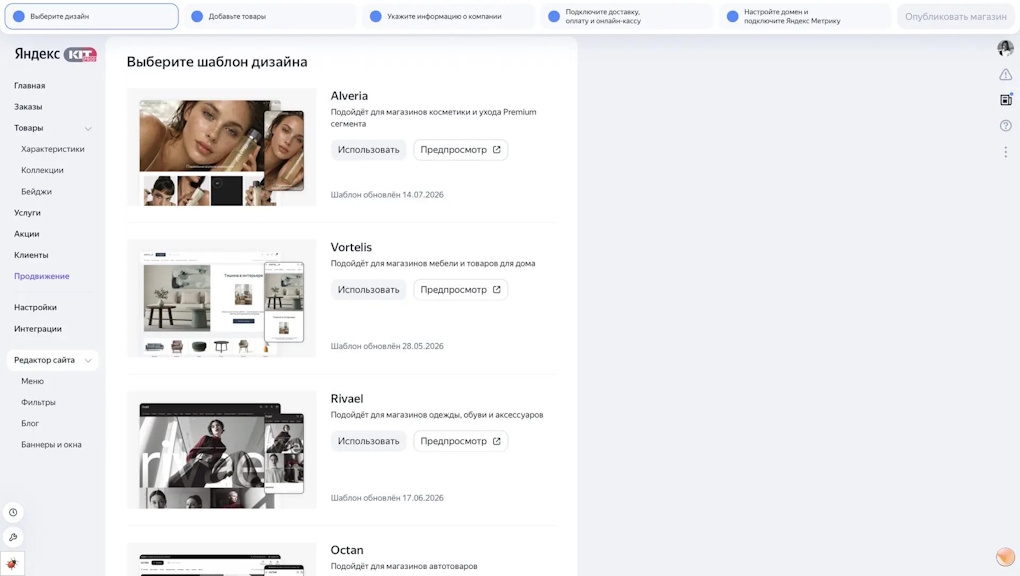The height and width of the screenshot is (576, 1020).
Task: Open Бейджи in the sidebar
Action: coord(36,191)
